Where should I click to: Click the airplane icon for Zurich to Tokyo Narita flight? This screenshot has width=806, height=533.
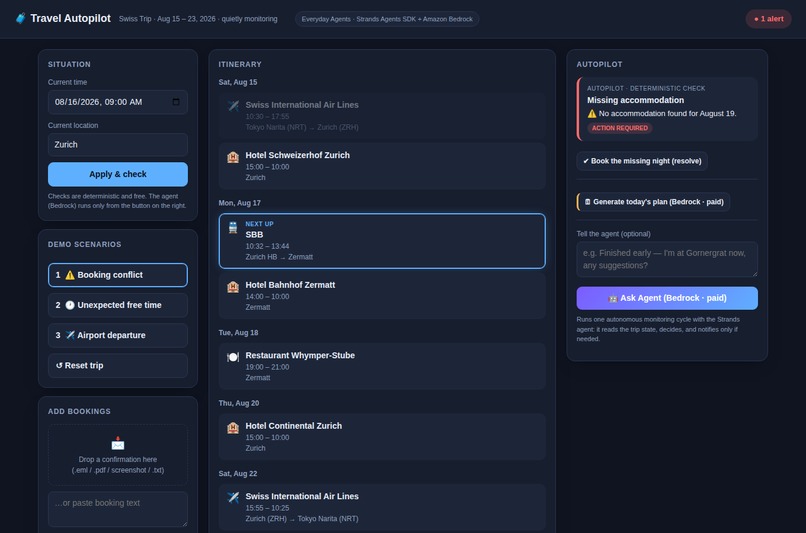click(233, 497)
